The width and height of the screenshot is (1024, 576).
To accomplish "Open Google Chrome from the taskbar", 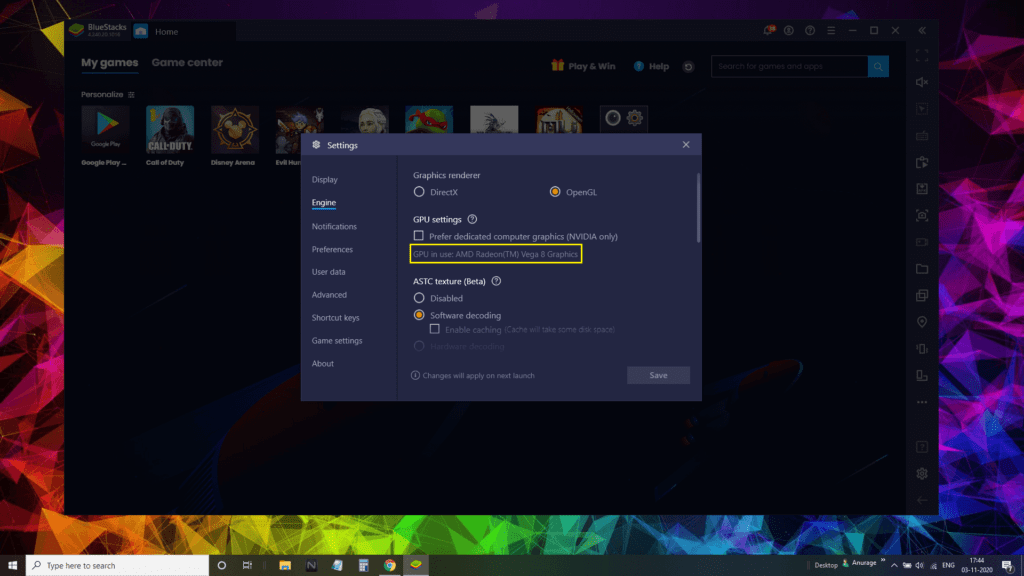I will [390, 566].
